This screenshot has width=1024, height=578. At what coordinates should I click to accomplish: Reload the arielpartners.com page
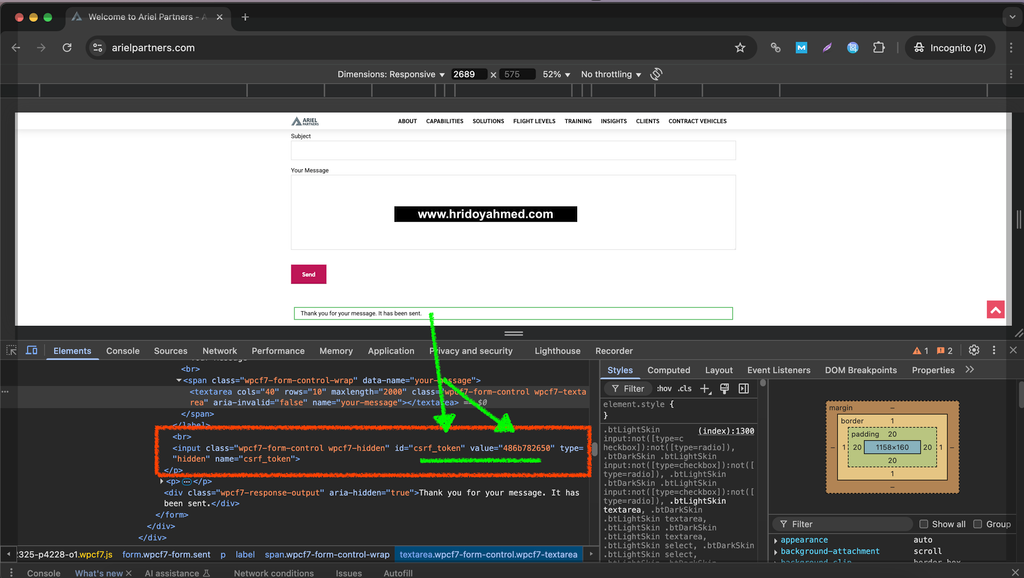pos(67,48)
